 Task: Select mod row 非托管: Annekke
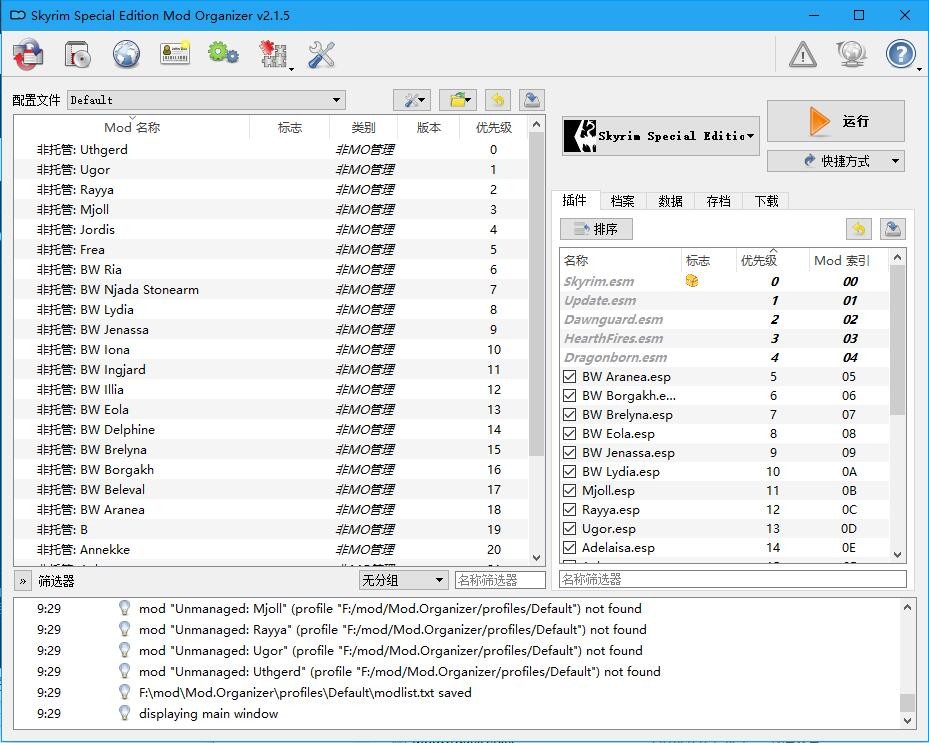pos(270,549)
